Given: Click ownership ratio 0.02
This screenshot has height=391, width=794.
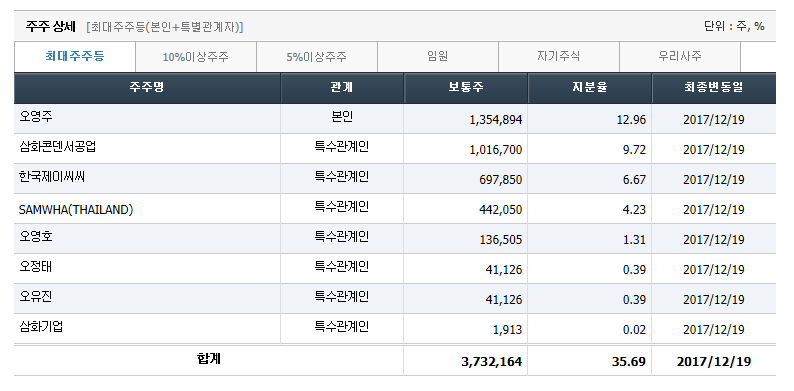Looking at the screenshot, I should coord(634,330).
